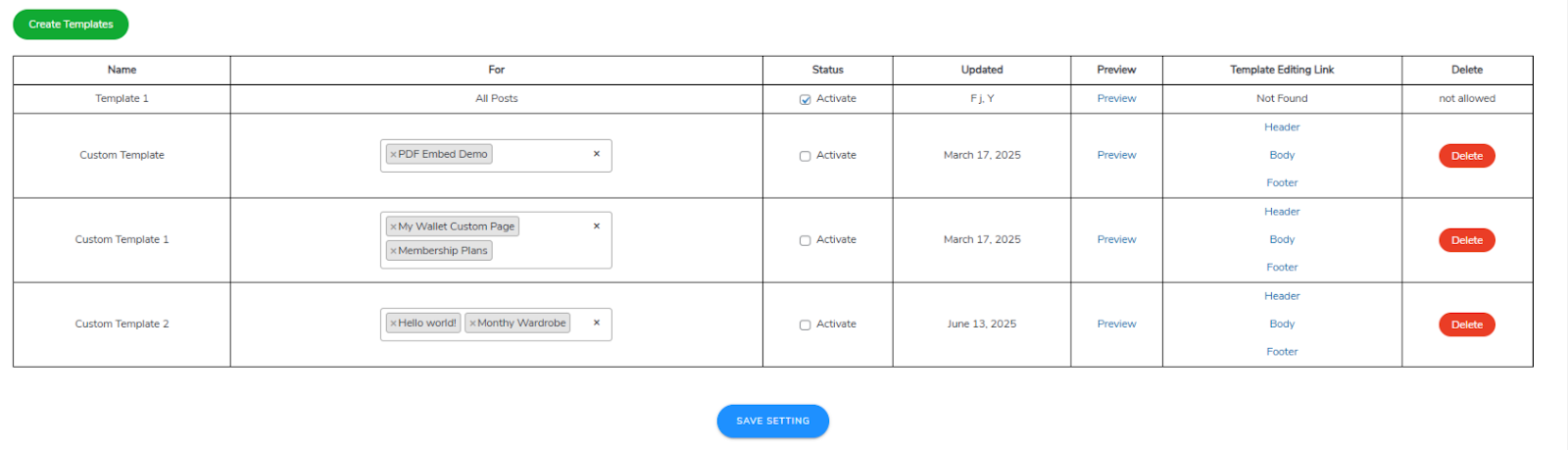Screen dimensions: 1568x450
Task: Remove the My Wallet Custom Page tag
Action: coord(393,226)
